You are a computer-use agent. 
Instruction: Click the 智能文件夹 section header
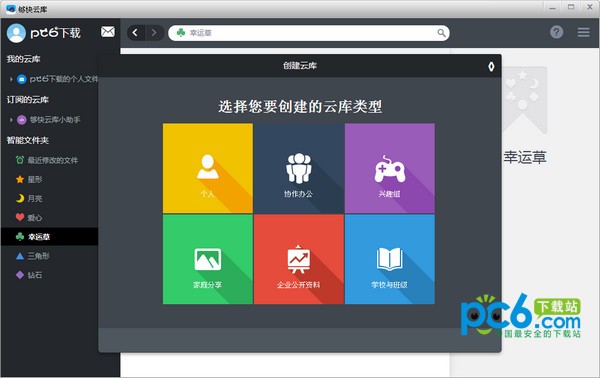tap(28, 140)
